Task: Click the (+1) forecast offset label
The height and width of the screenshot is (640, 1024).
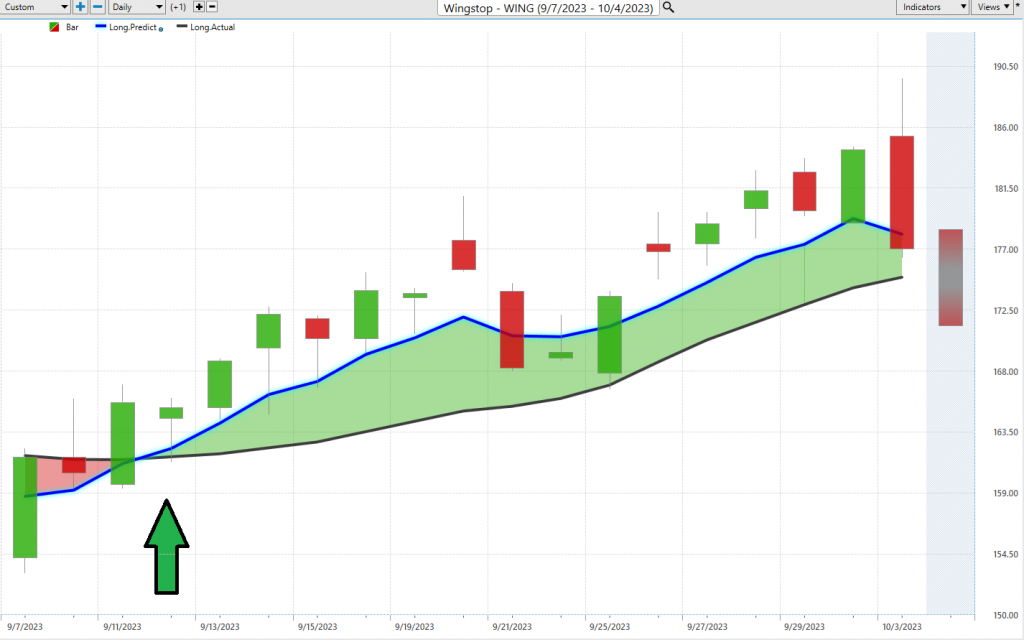Action: pyautogui.click(x=178, y=7)
